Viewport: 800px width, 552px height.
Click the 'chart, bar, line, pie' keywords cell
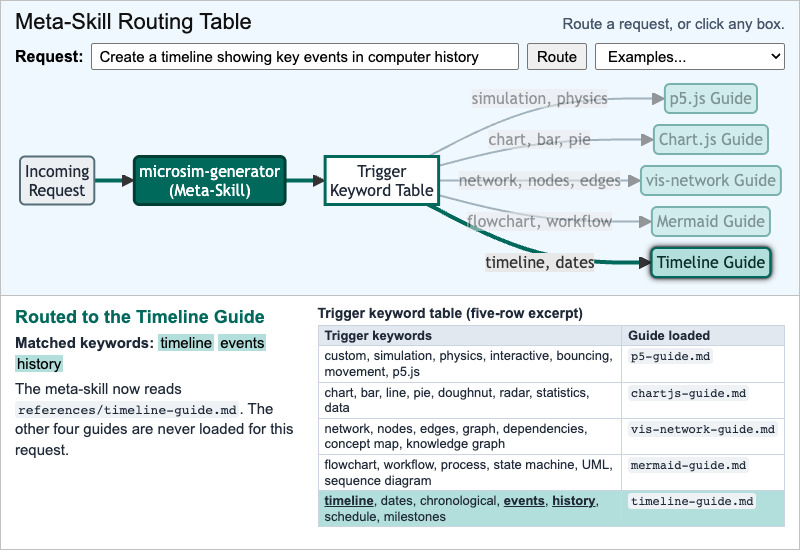pos(469,400)
